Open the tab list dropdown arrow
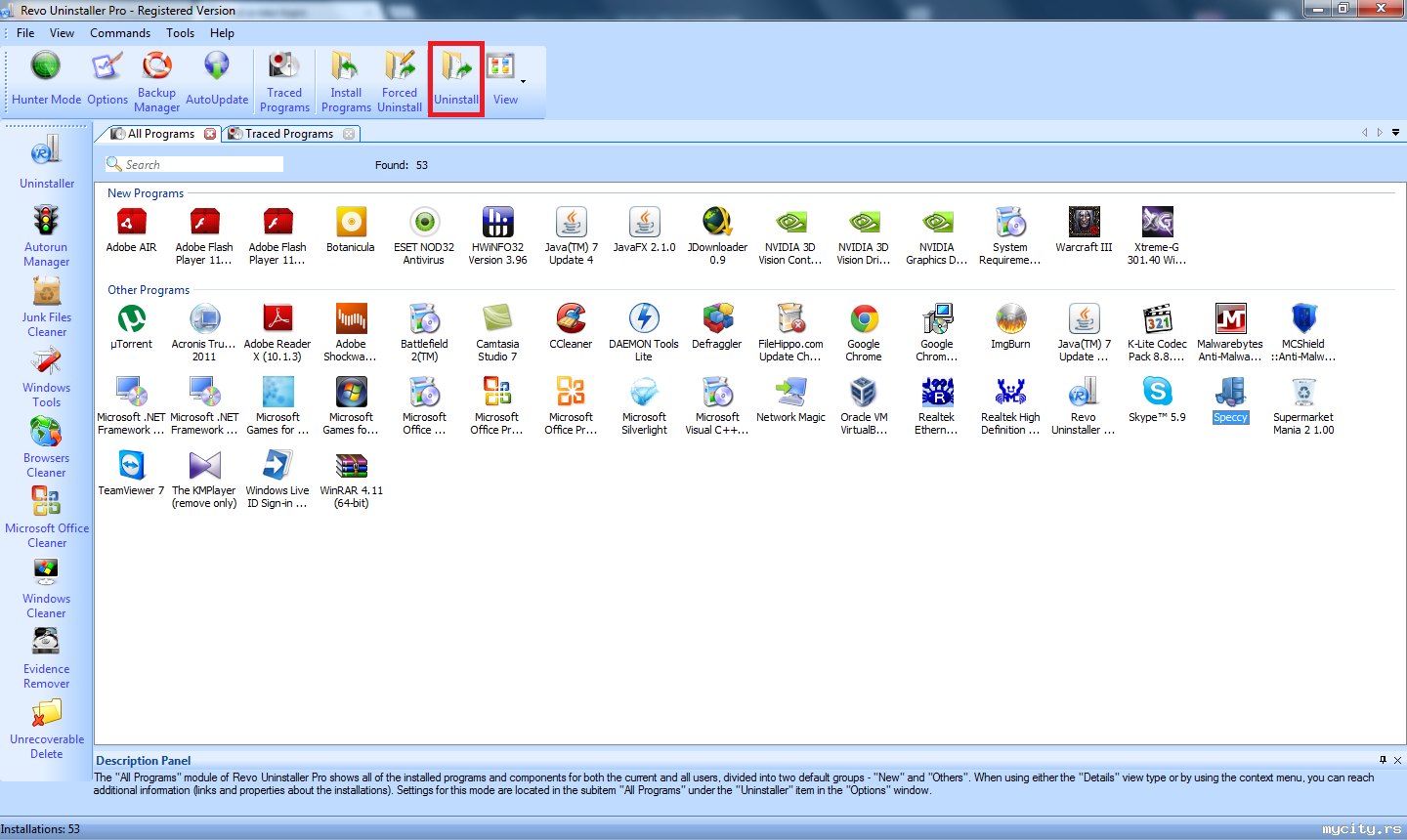The width and height of the screenshot is (1407, 840). (x=1395, y=133)
